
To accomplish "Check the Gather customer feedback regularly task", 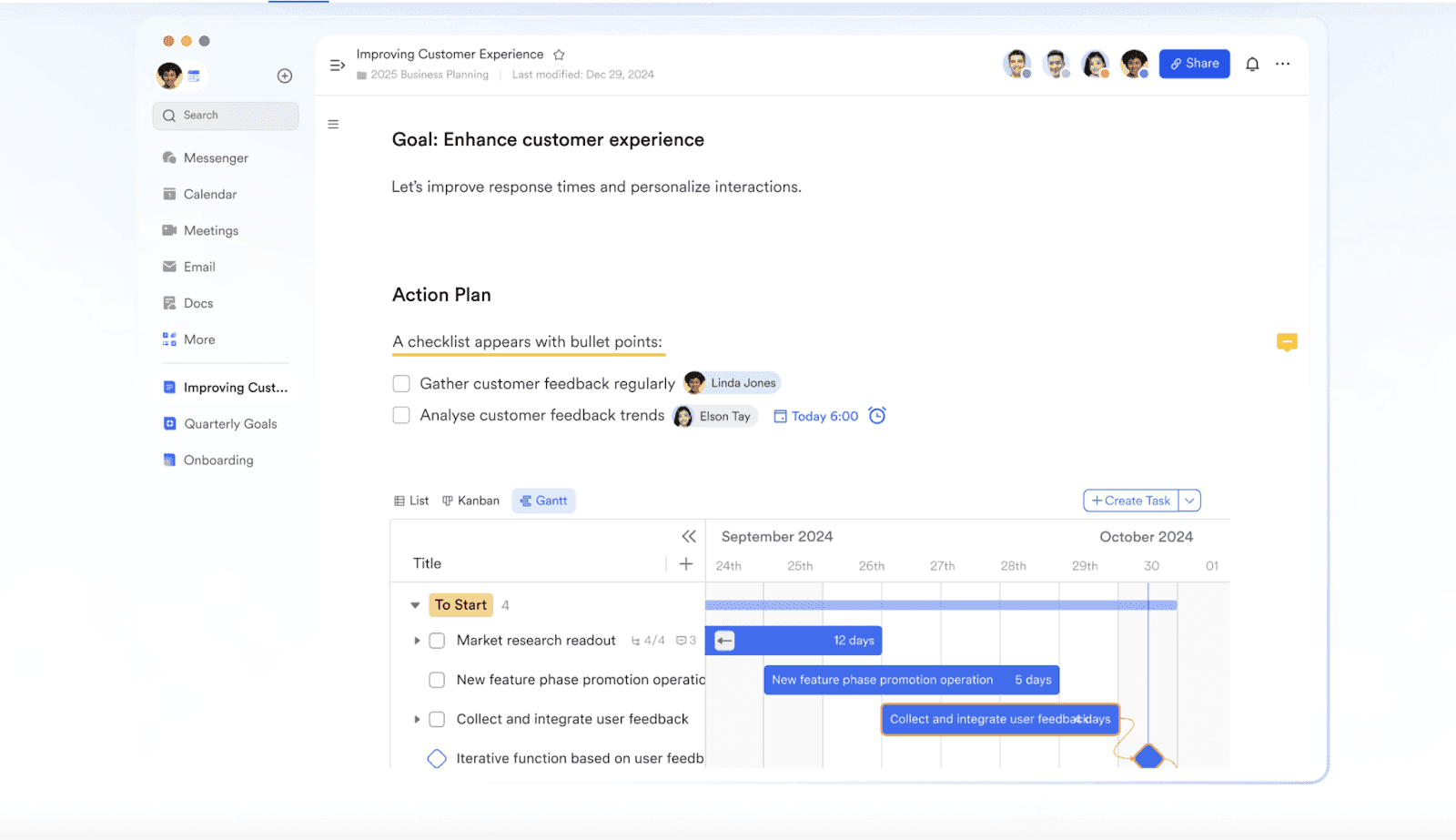I will (401, 383).
